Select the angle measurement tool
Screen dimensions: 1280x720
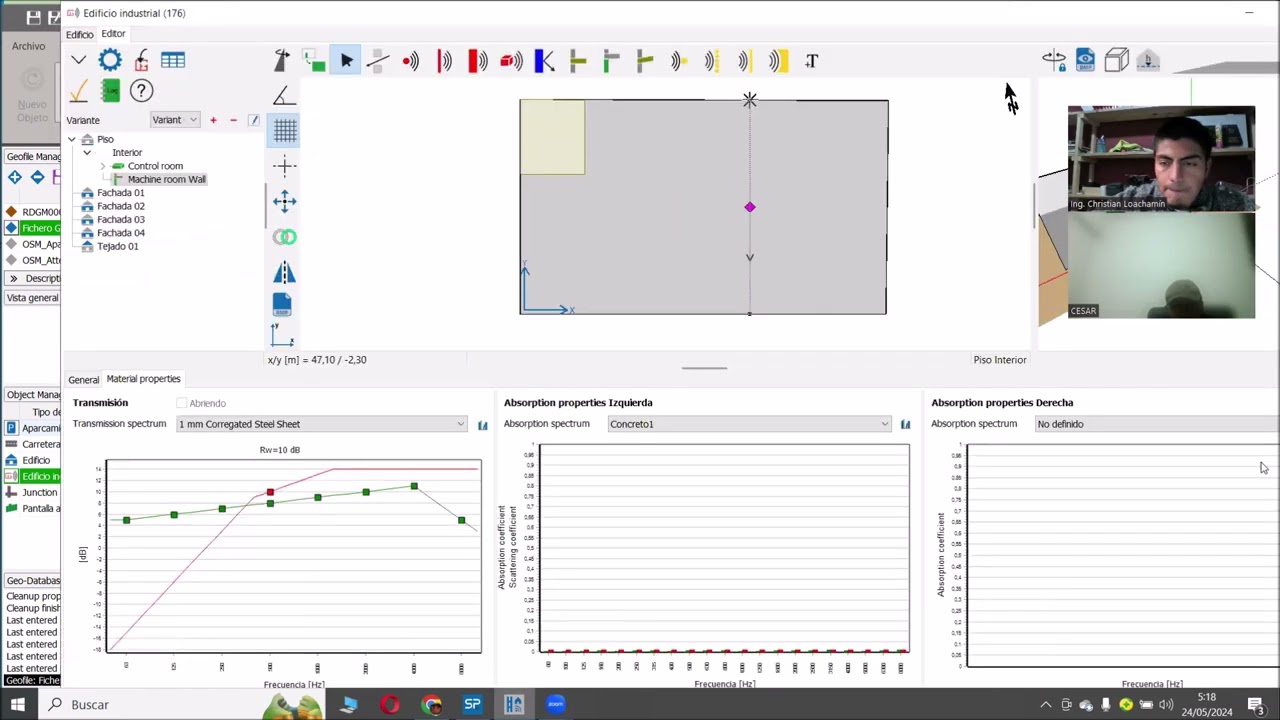pyautogui.click(x=284, y=95)
